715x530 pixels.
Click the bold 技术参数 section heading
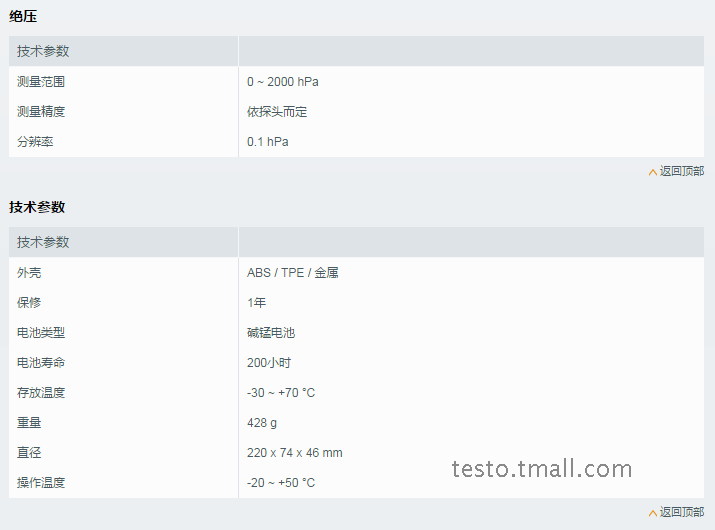tap(37, 207)
